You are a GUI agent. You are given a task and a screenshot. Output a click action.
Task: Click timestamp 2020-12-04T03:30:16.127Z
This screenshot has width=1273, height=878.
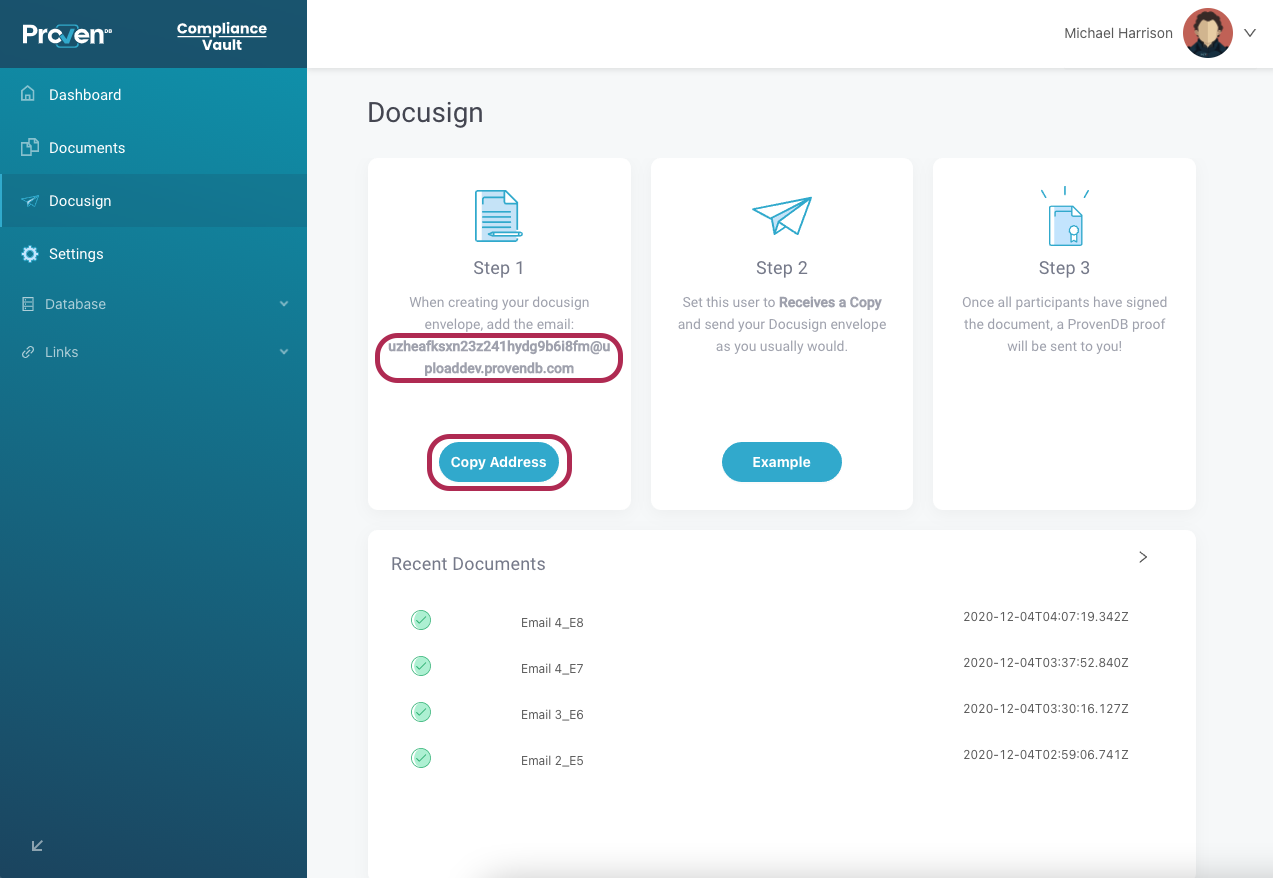pyautogui.click(x=1046, y=709)
